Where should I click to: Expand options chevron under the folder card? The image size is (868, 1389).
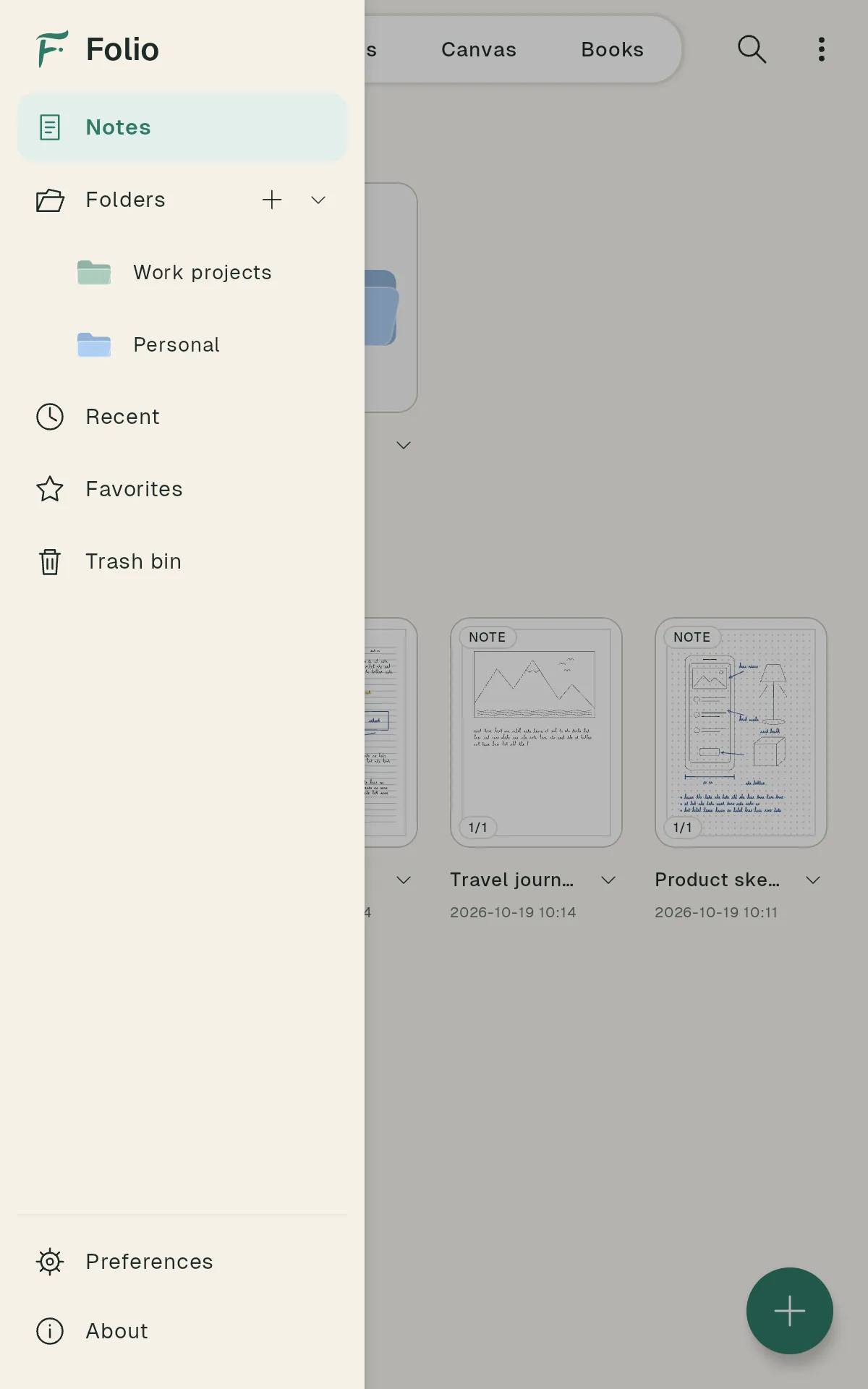(404, 445)
